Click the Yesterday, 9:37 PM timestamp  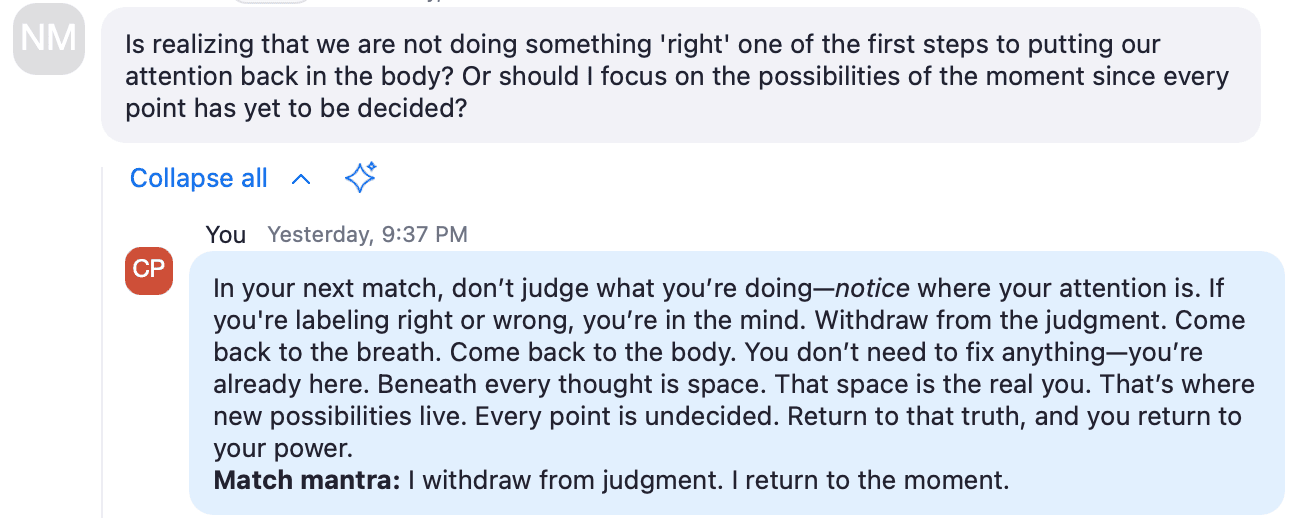[368, 235]
